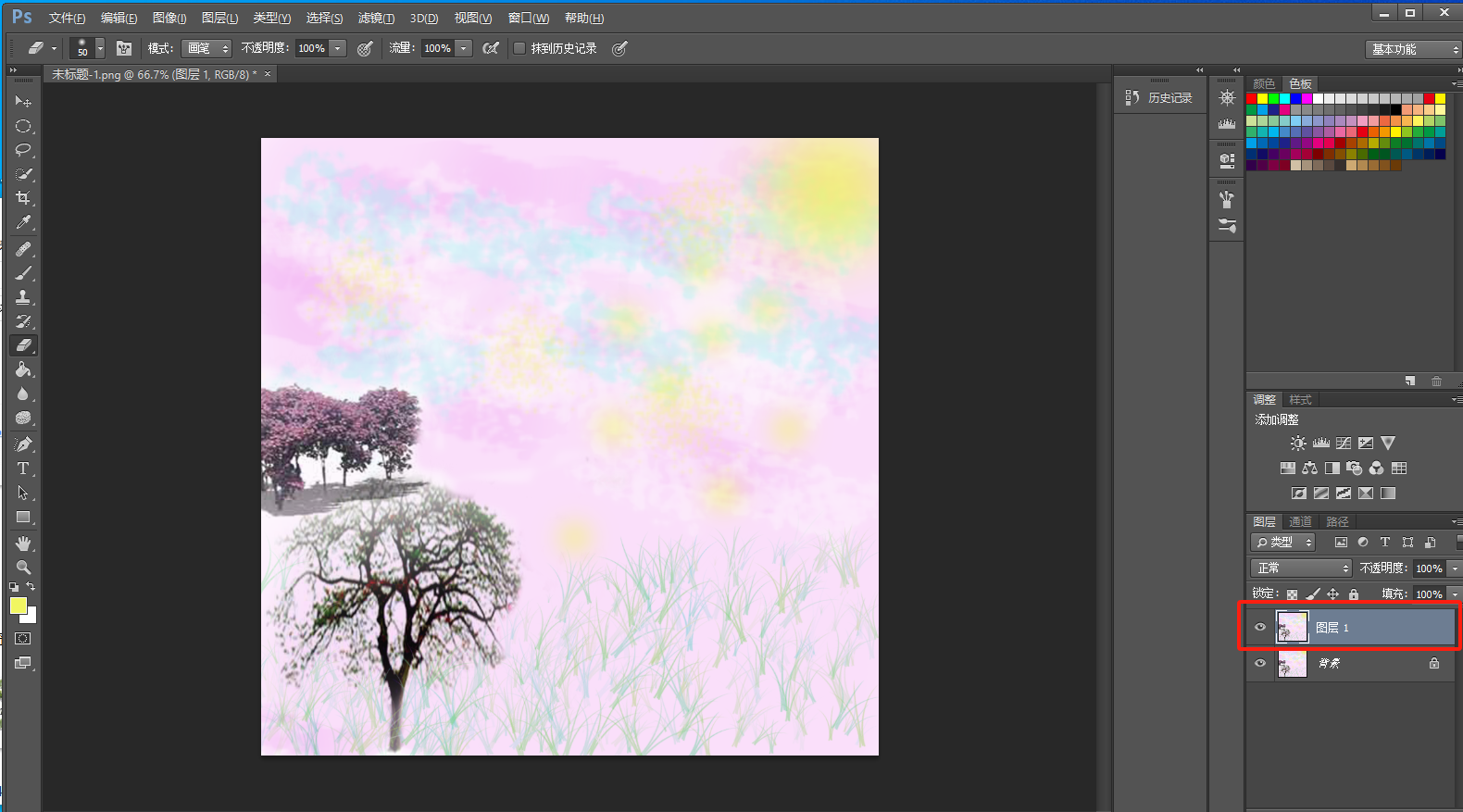Select the Hand tool
Viewport: 1463px width, 812px height.
click(x=23, y=543)
